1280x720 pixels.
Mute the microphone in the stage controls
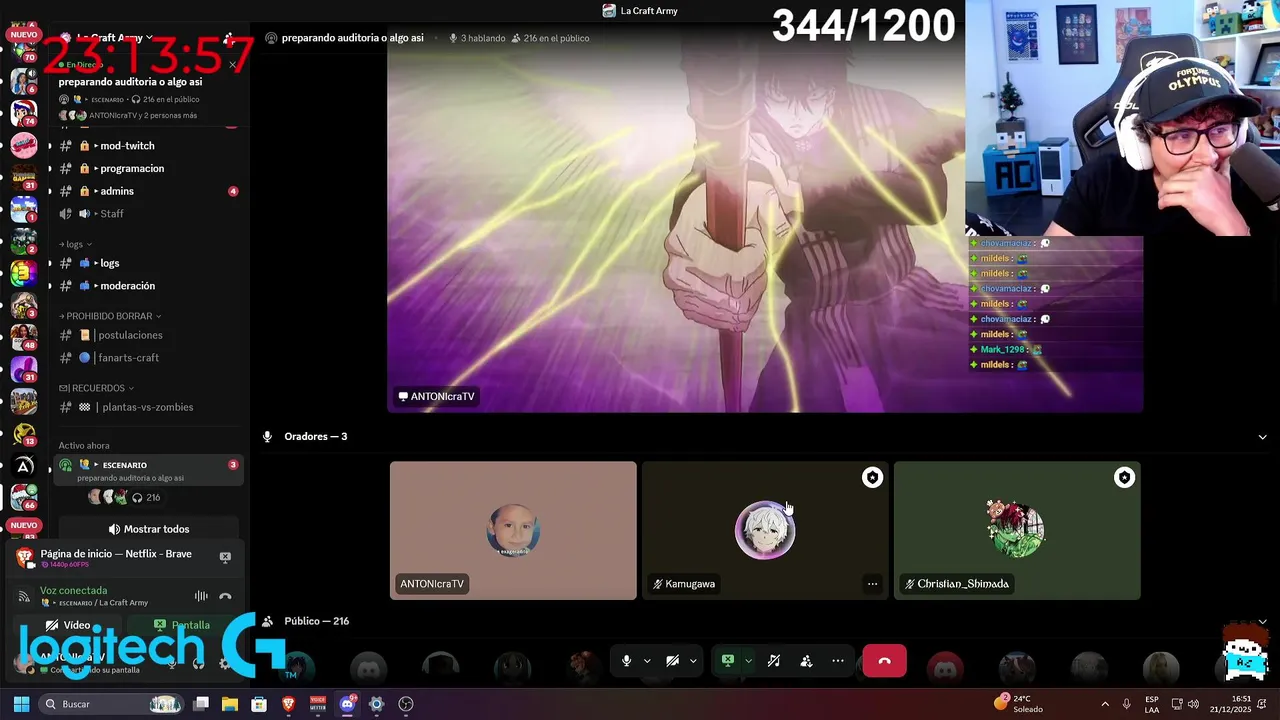(626, 661)
